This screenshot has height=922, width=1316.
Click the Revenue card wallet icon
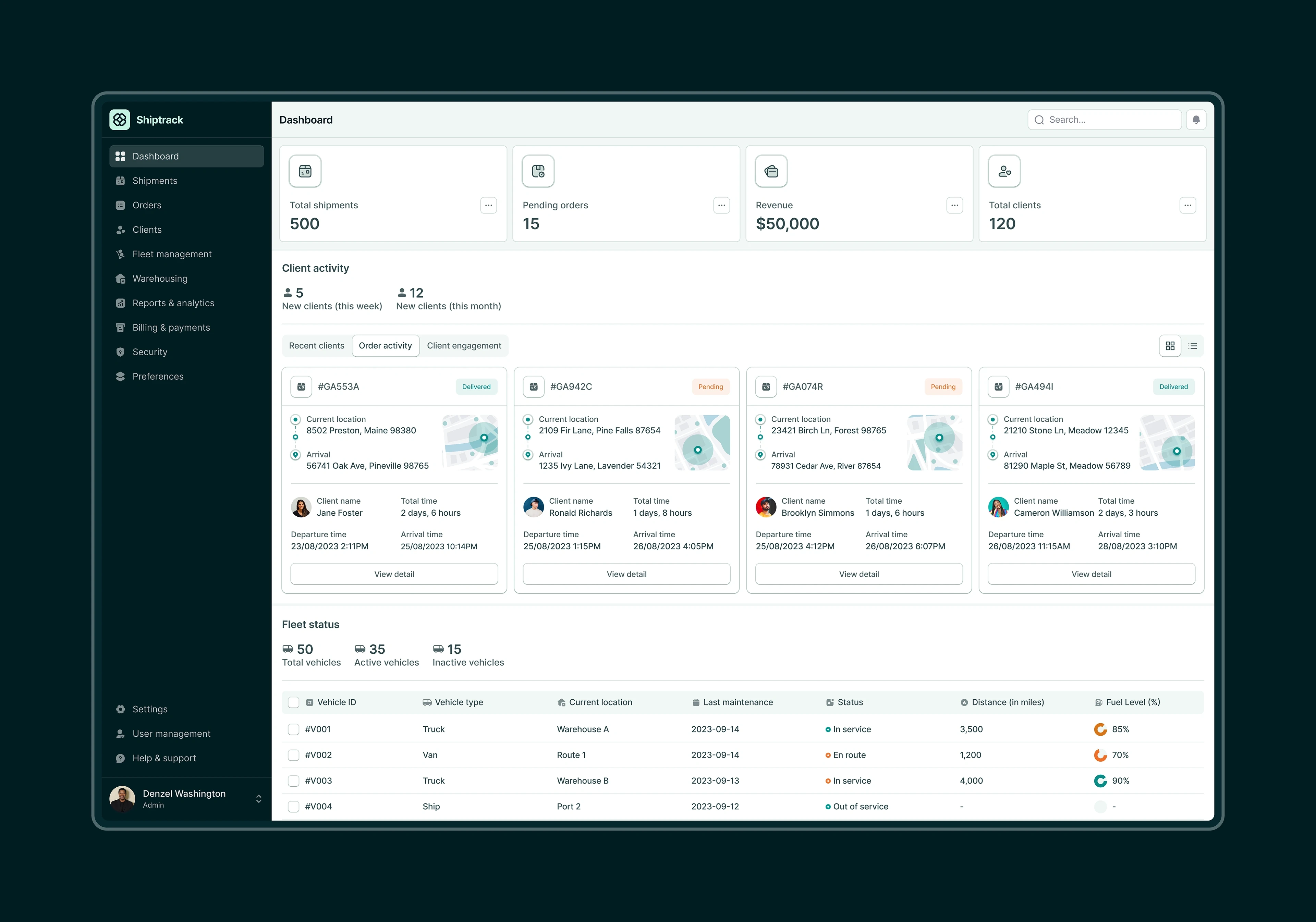[x=771, y=171]
